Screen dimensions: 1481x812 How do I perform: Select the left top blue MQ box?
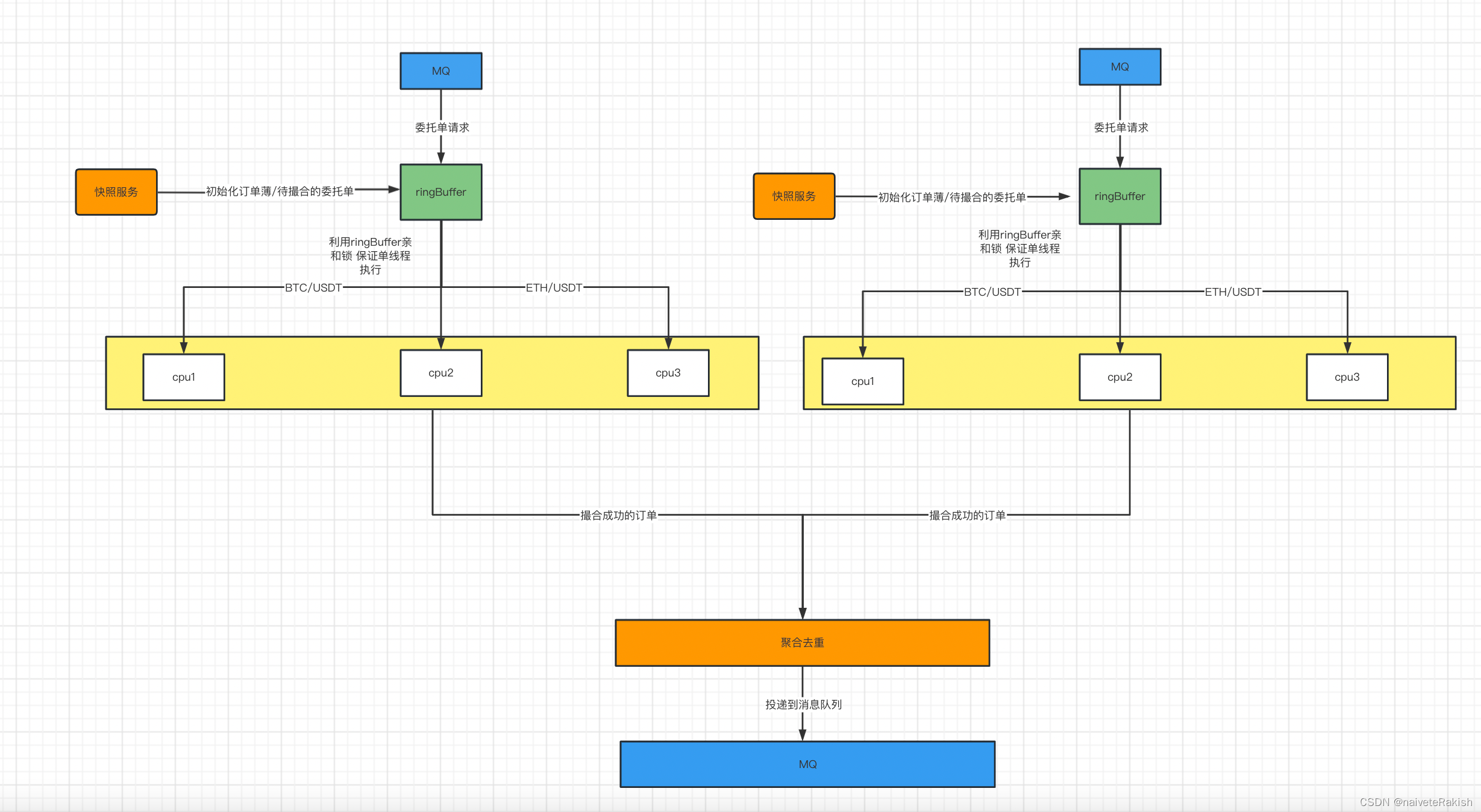click(441, 71)
